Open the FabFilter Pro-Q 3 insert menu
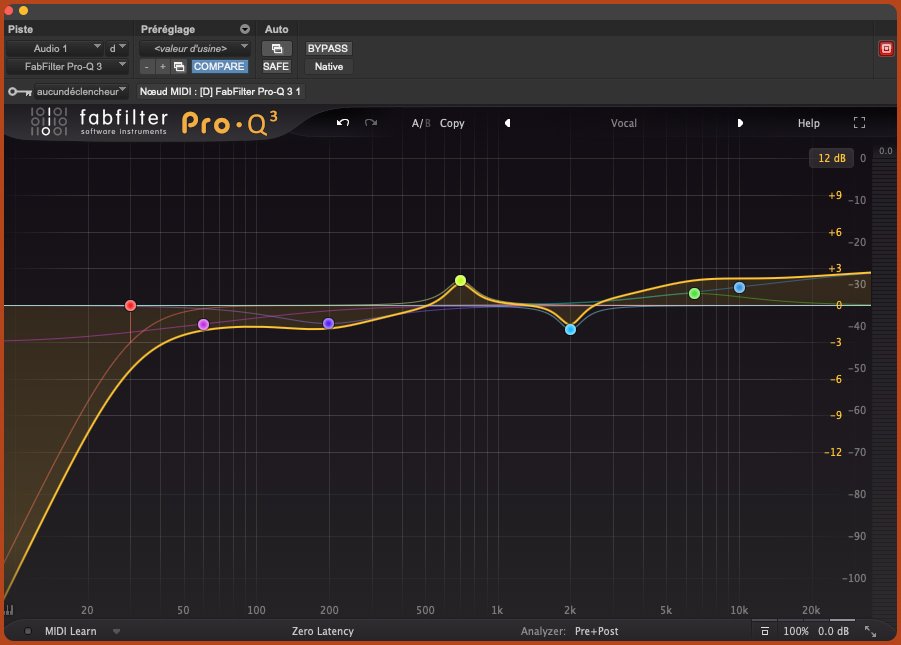Screen dimensions: 901x645 67,66
